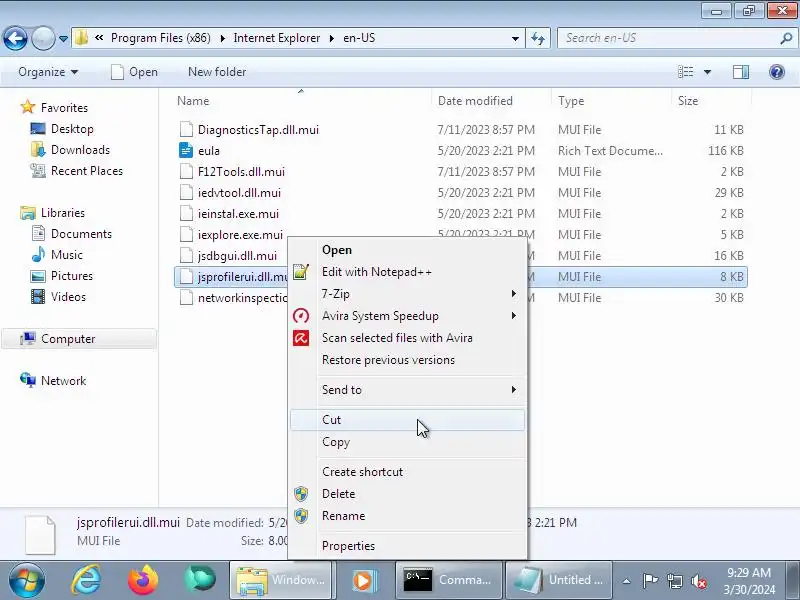The image size is (800, 600).
Task: Click the search magnifier icon
Action: coord(786,38)
